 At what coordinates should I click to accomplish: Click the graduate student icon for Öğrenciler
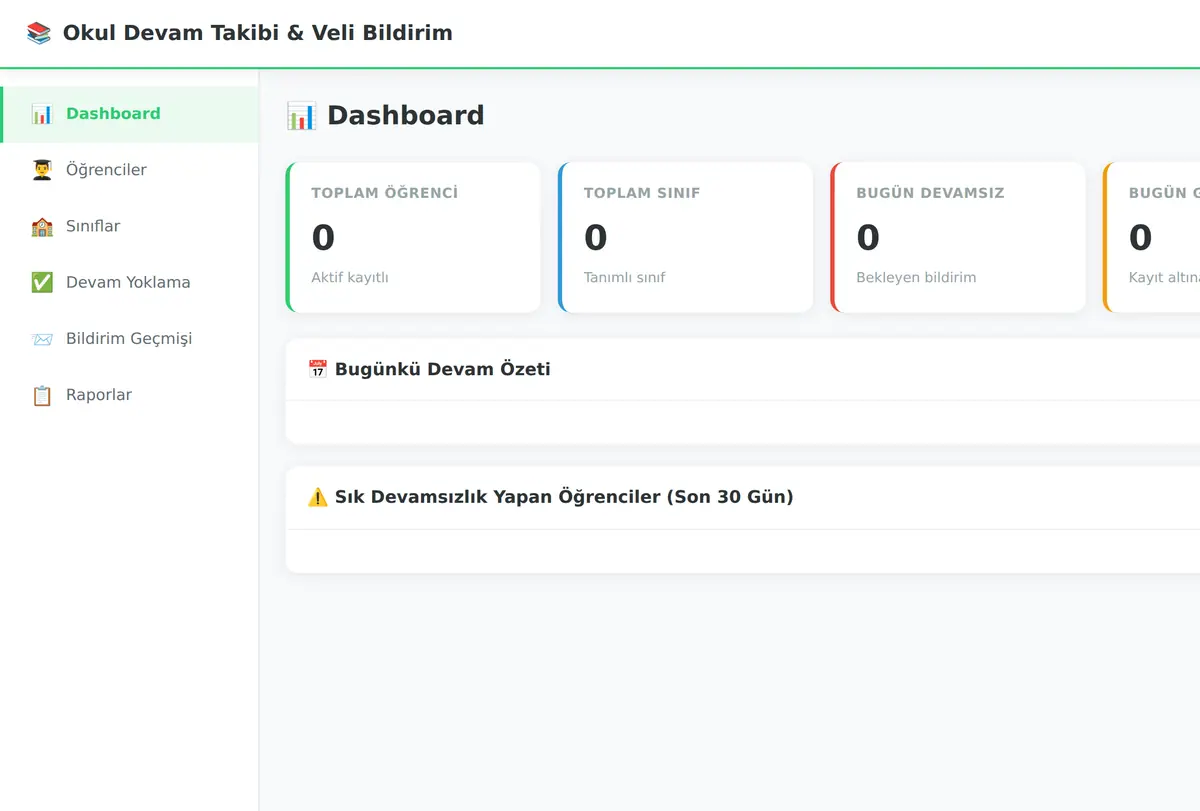(42, 170)
